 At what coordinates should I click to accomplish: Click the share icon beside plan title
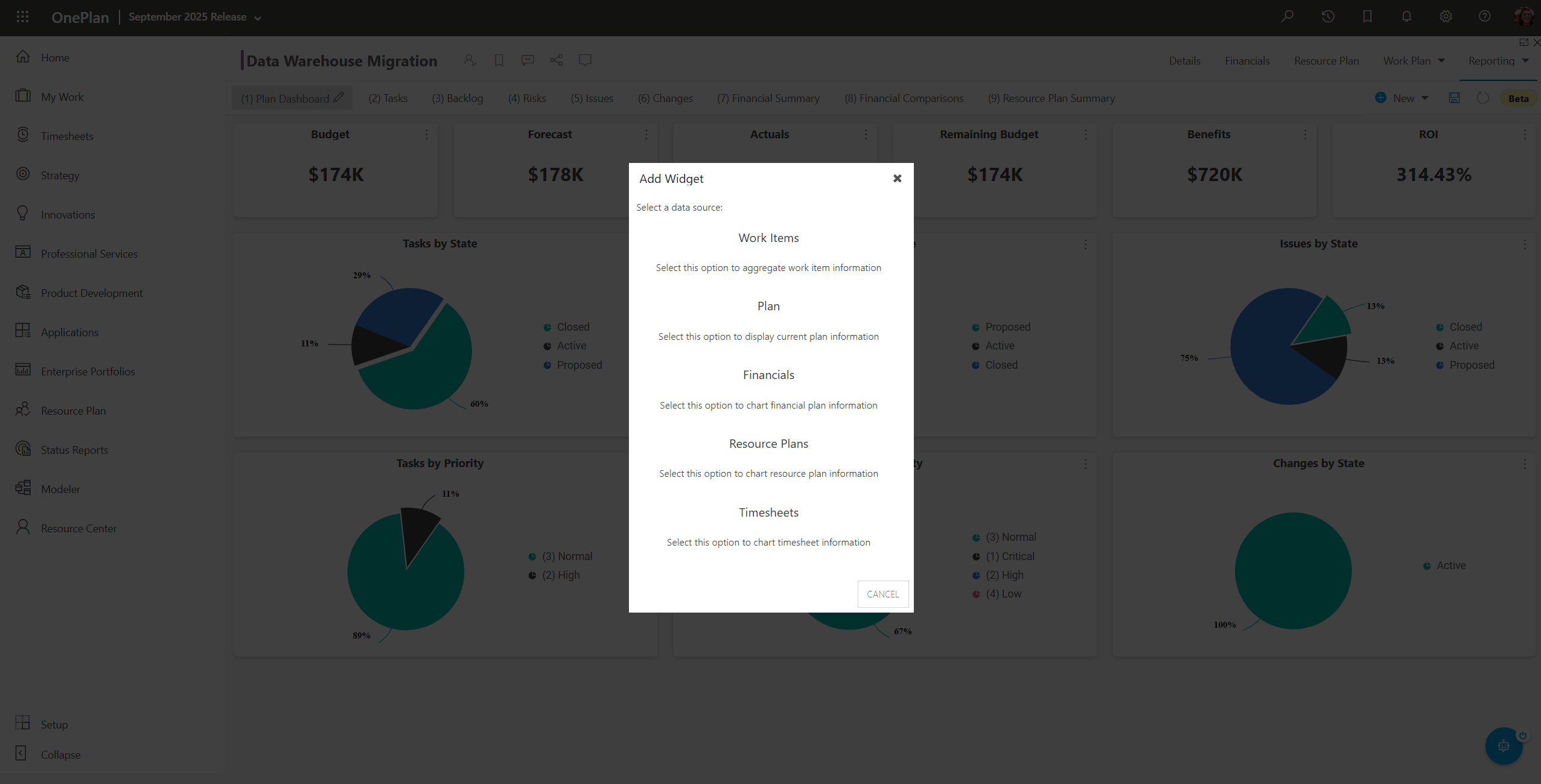[557, 60]
